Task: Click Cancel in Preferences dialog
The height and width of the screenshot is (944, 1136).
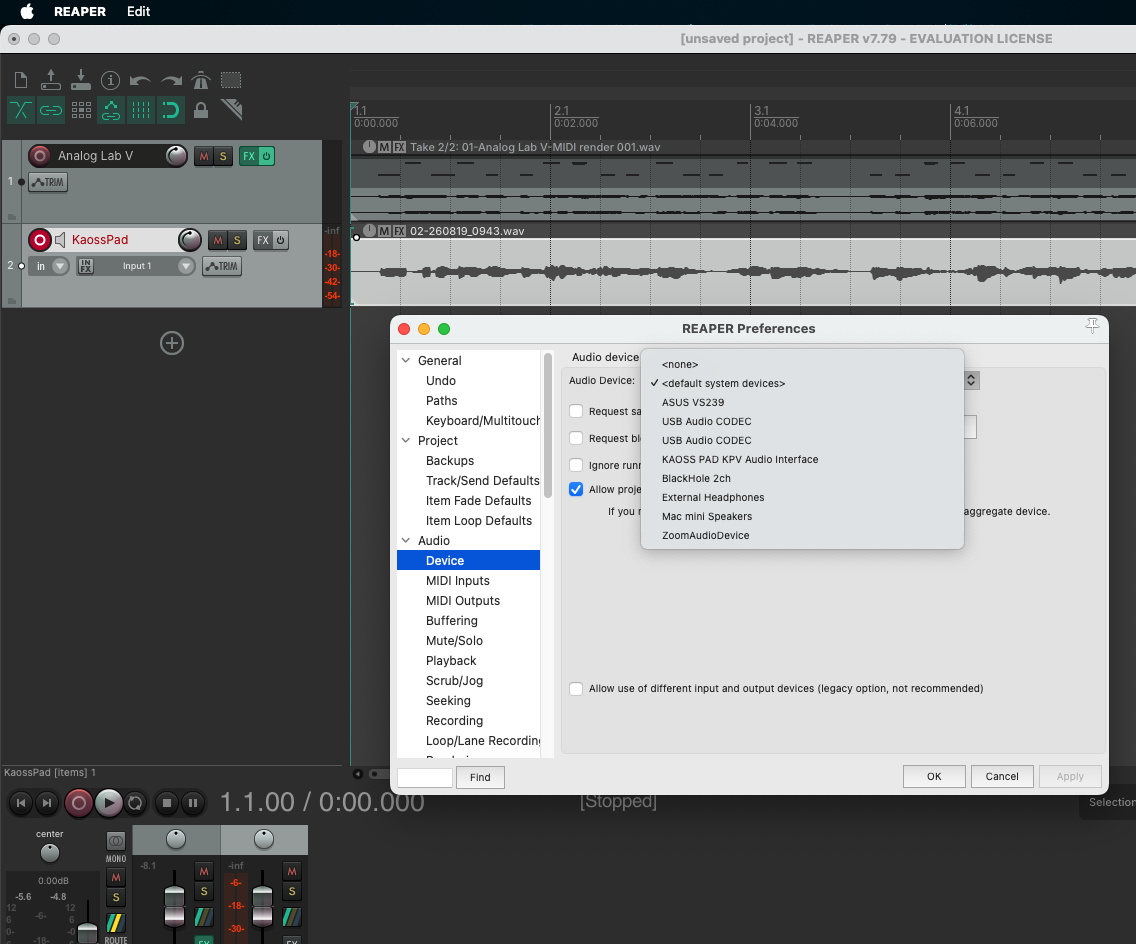Action: 1002,776
